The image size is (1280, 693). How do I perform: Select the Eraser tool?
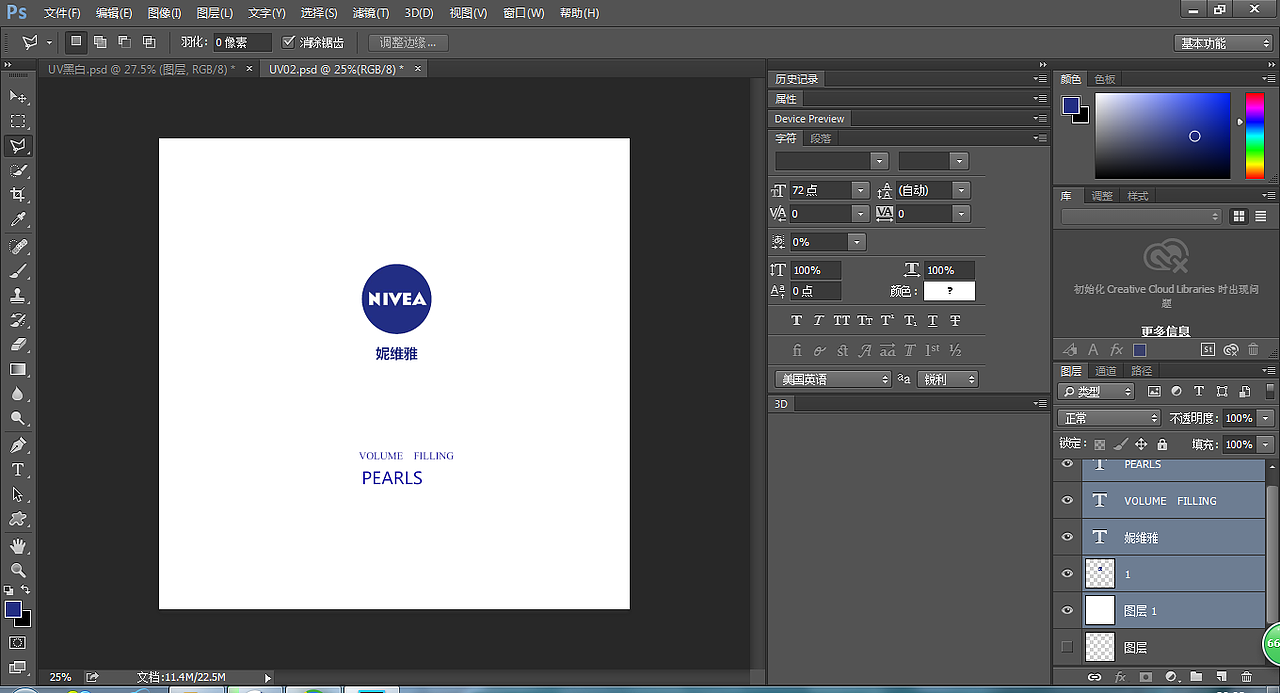[x=18, y=345]
